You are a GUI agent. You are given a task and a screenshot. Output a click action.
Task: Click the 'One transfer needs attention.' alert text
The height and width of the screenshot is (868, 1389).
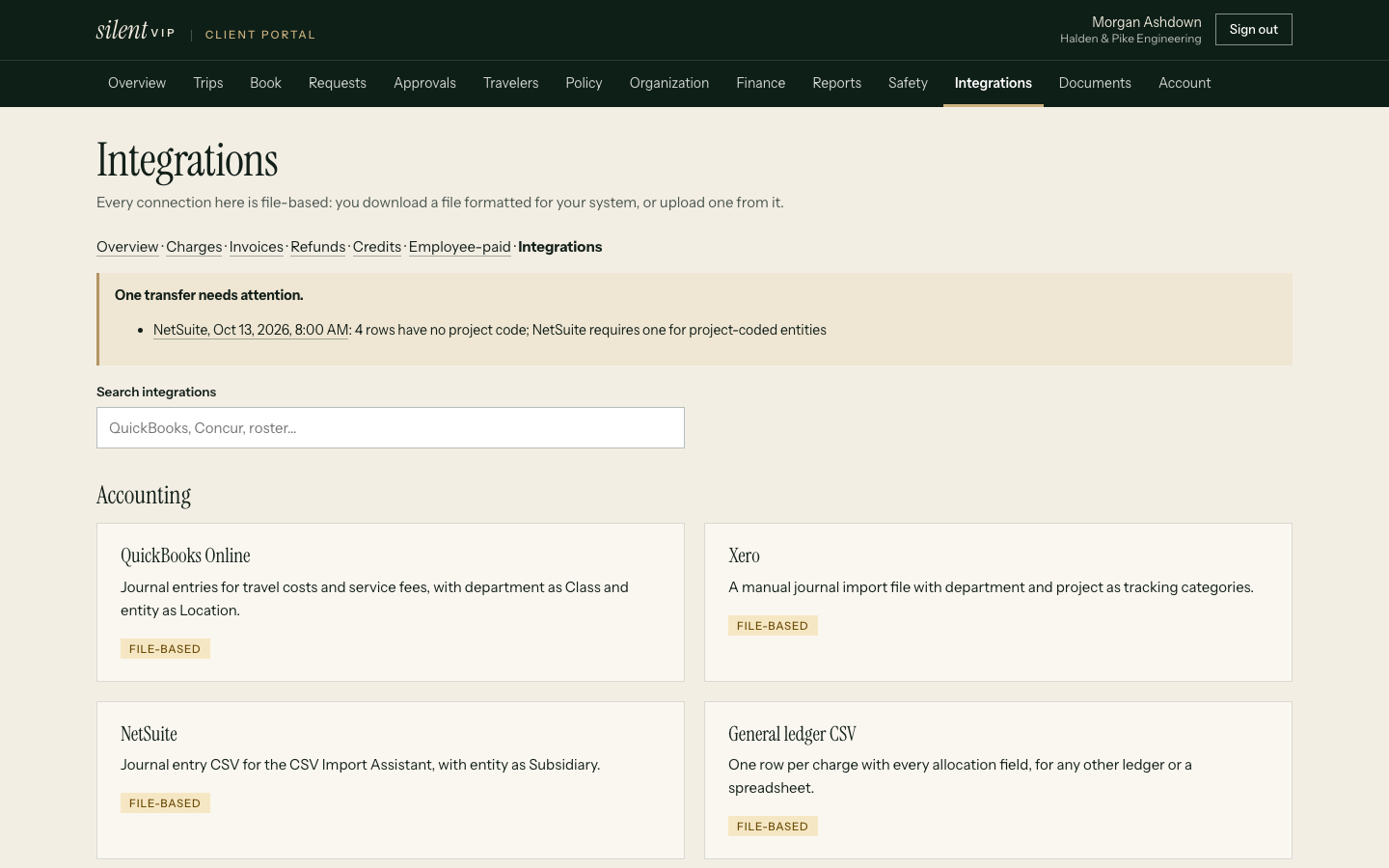pyautogui.click(x=209, y=295)
